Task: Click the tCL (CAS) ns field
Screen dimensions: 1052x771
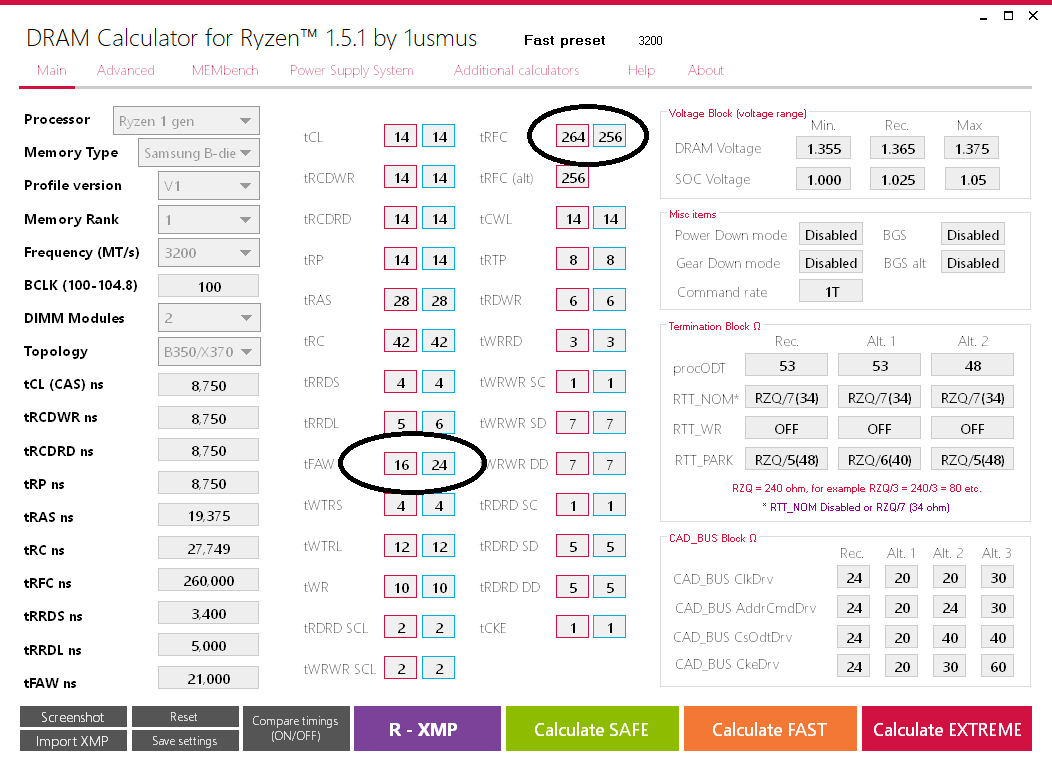Action: (x=209, y=385)
